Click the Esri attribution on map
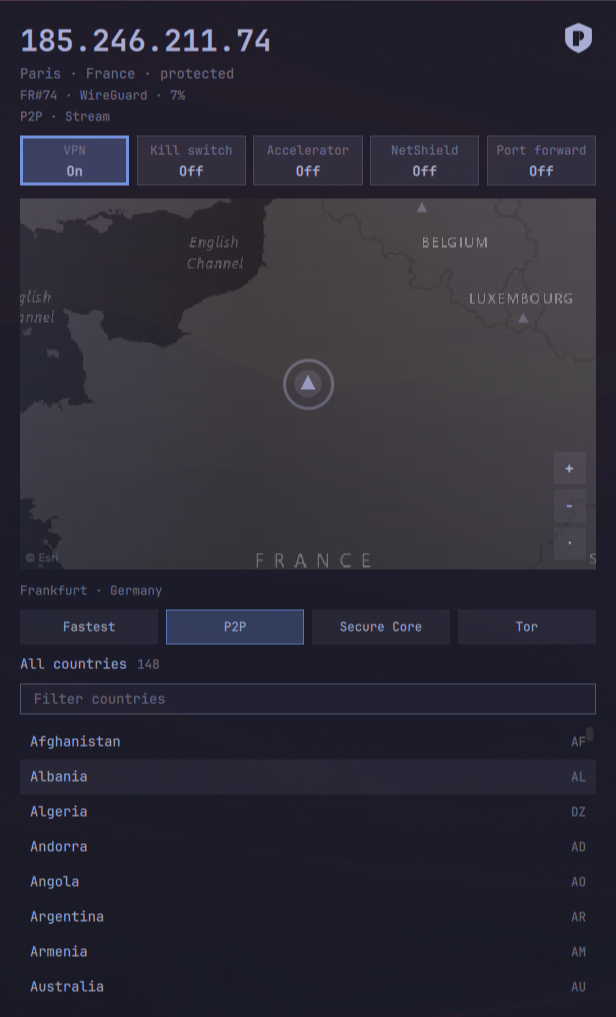The height and width of the screenshot is (1017, 616). tap(42, 558)
